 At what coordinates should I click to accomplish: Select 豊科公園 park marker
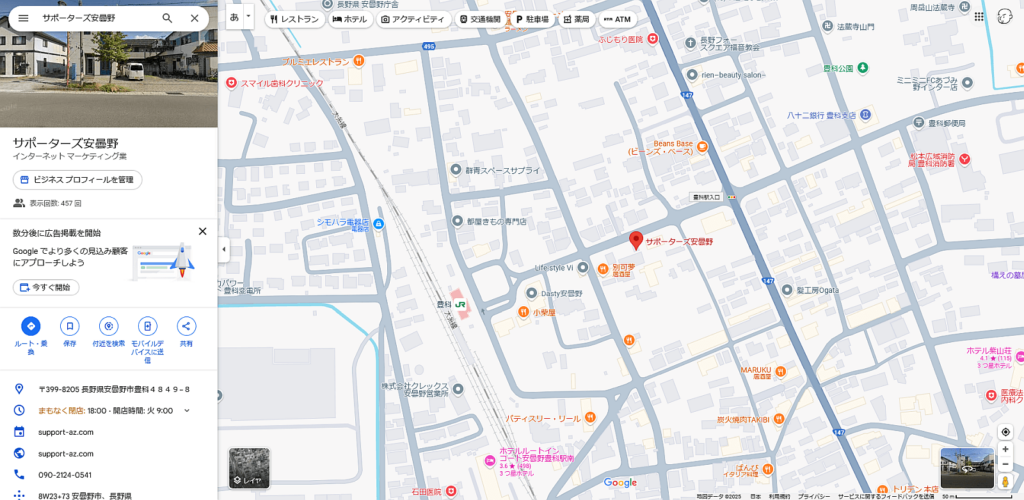pyautogui.click(x=863, y=68)
